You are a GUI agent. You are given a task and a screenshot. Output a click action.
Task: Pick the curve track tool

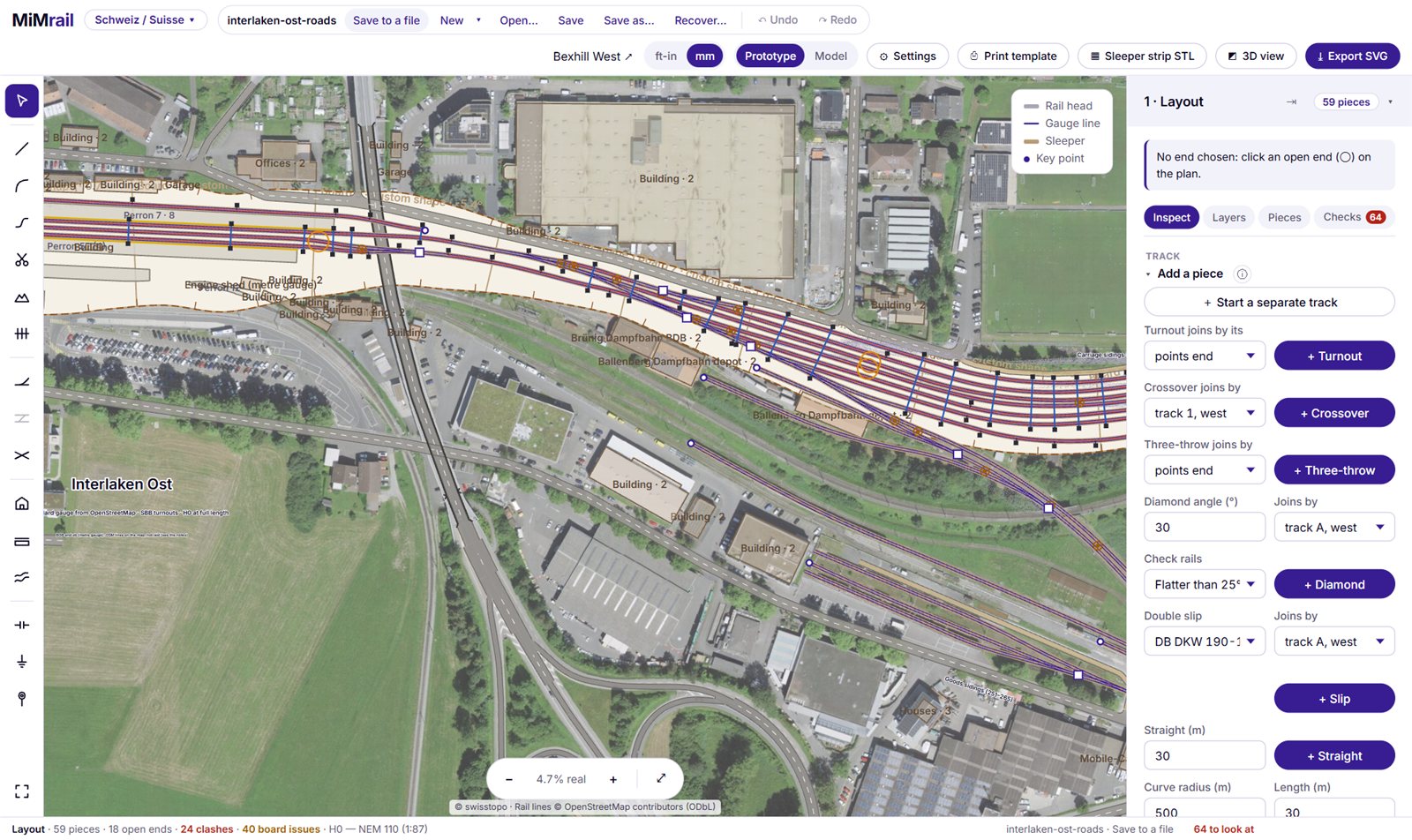[22, 186]
